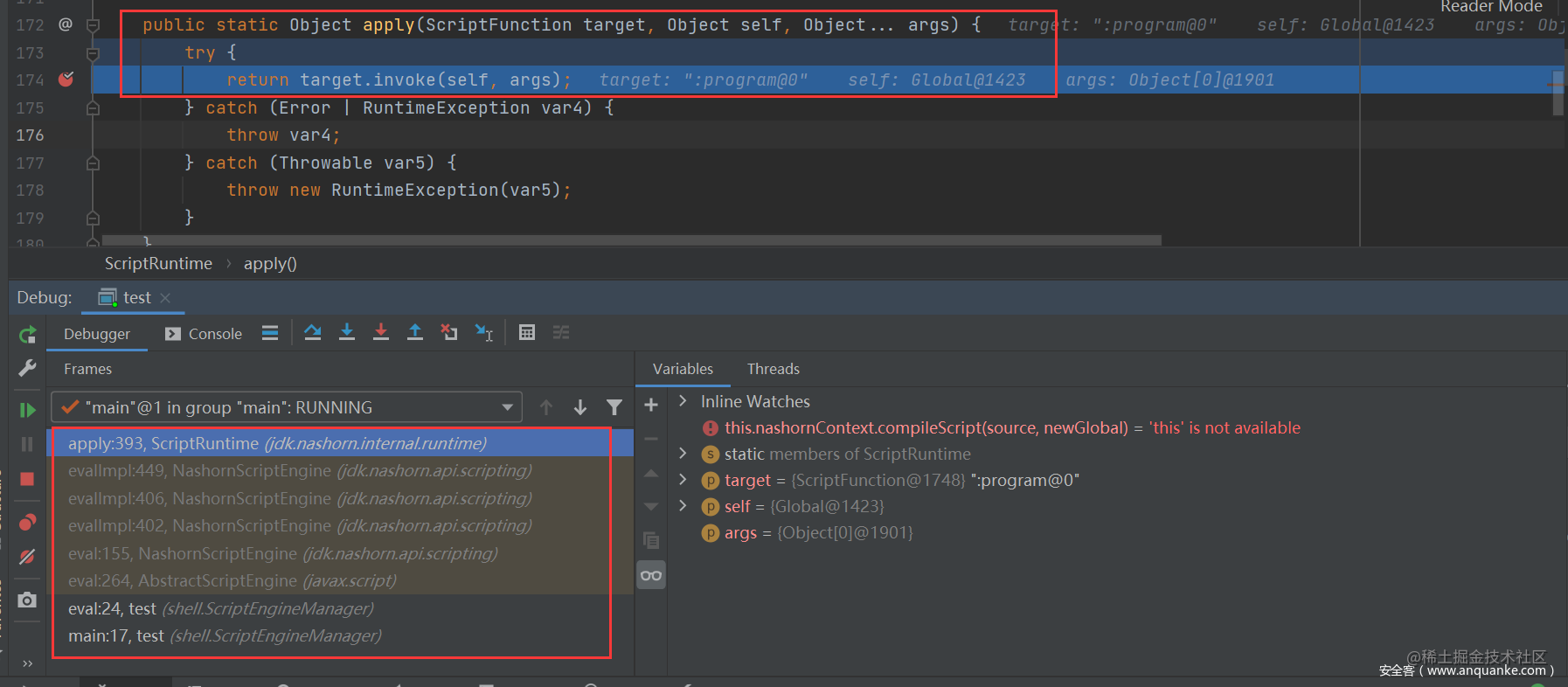Click the apply() breadcrumb

[270, 263]
